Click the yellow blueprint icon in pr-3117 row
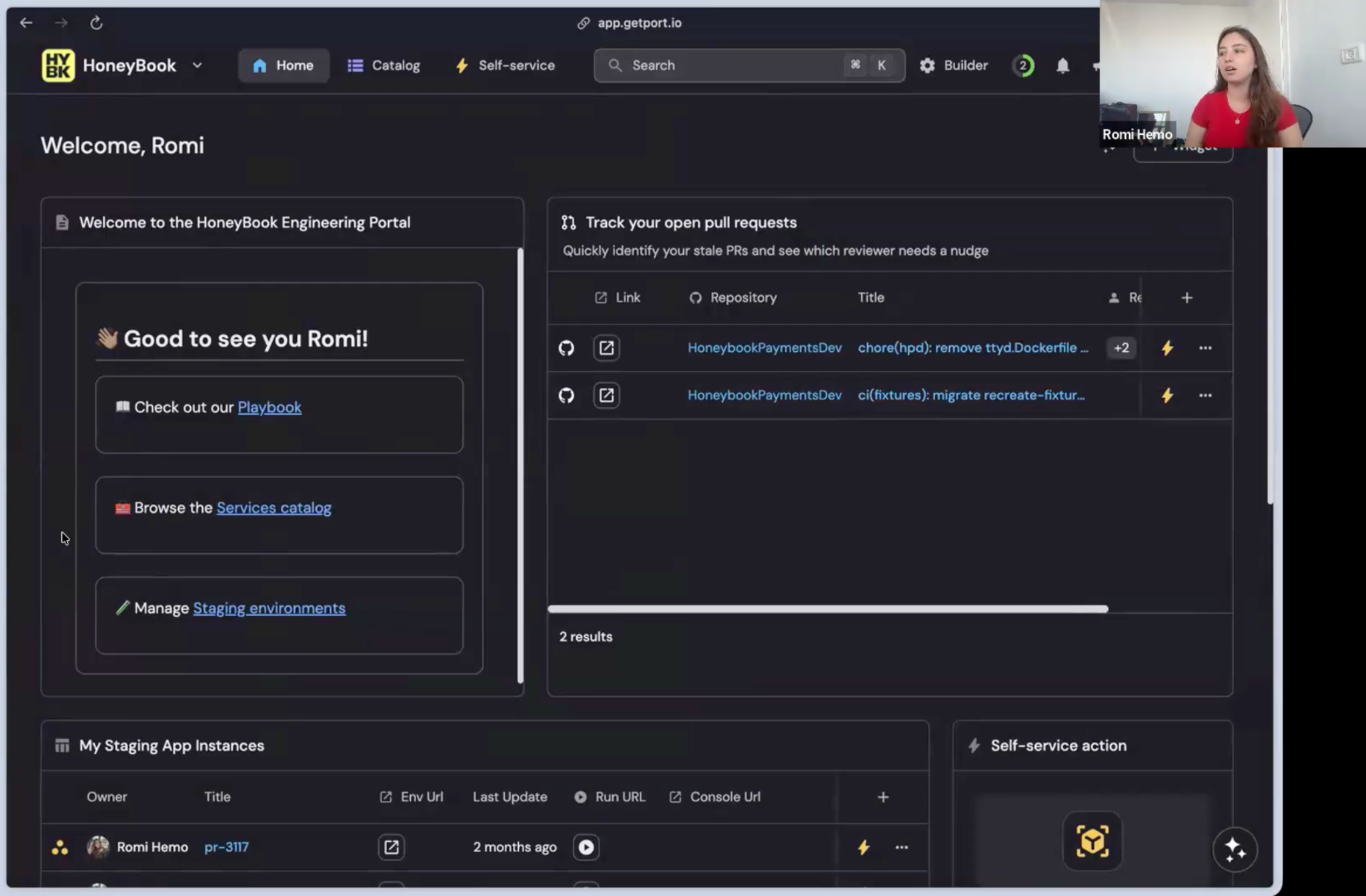Image resolution: width=1366 pixels, height=896 pixels. click(59, 847)
